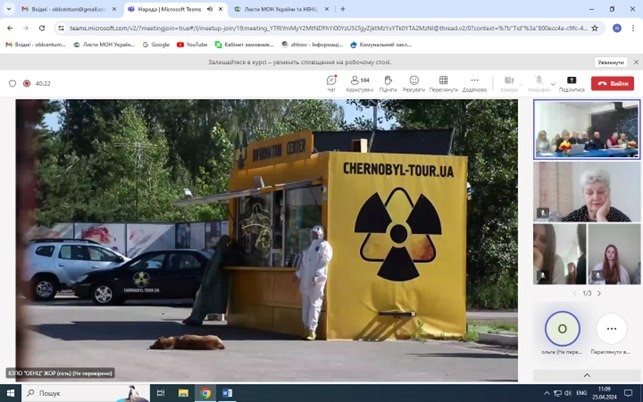
Task: Go to next page of participant videos
Action: coord(599,293)
